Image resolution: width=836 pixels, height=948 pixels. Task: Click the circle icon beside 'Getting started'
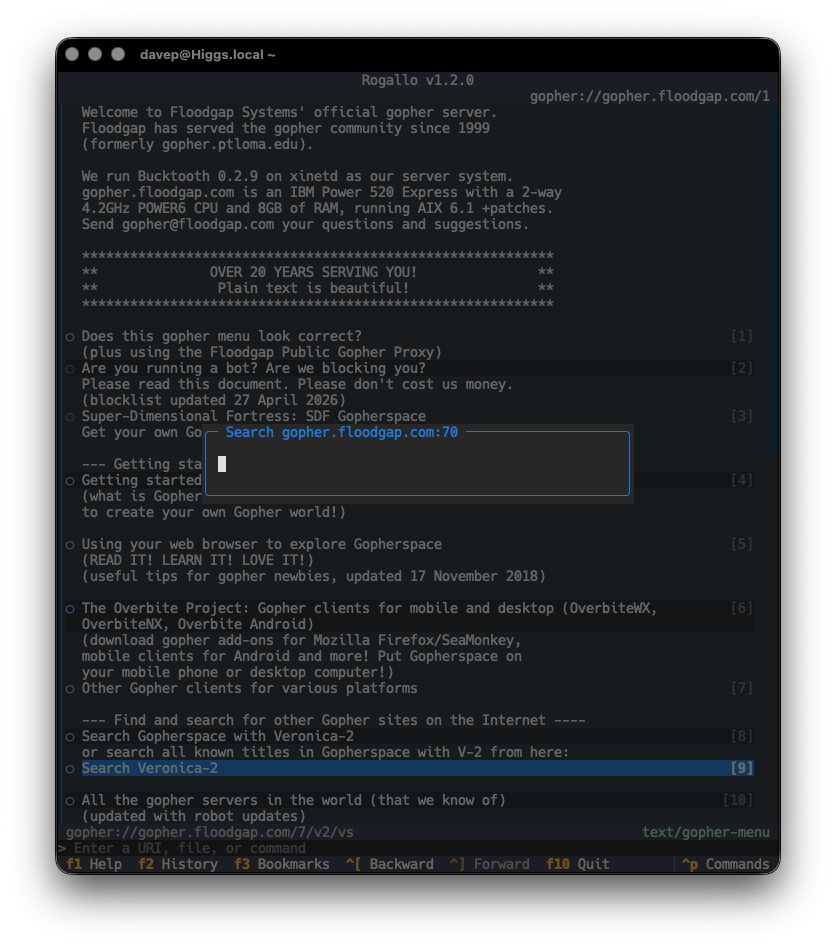tap(70, 481)
